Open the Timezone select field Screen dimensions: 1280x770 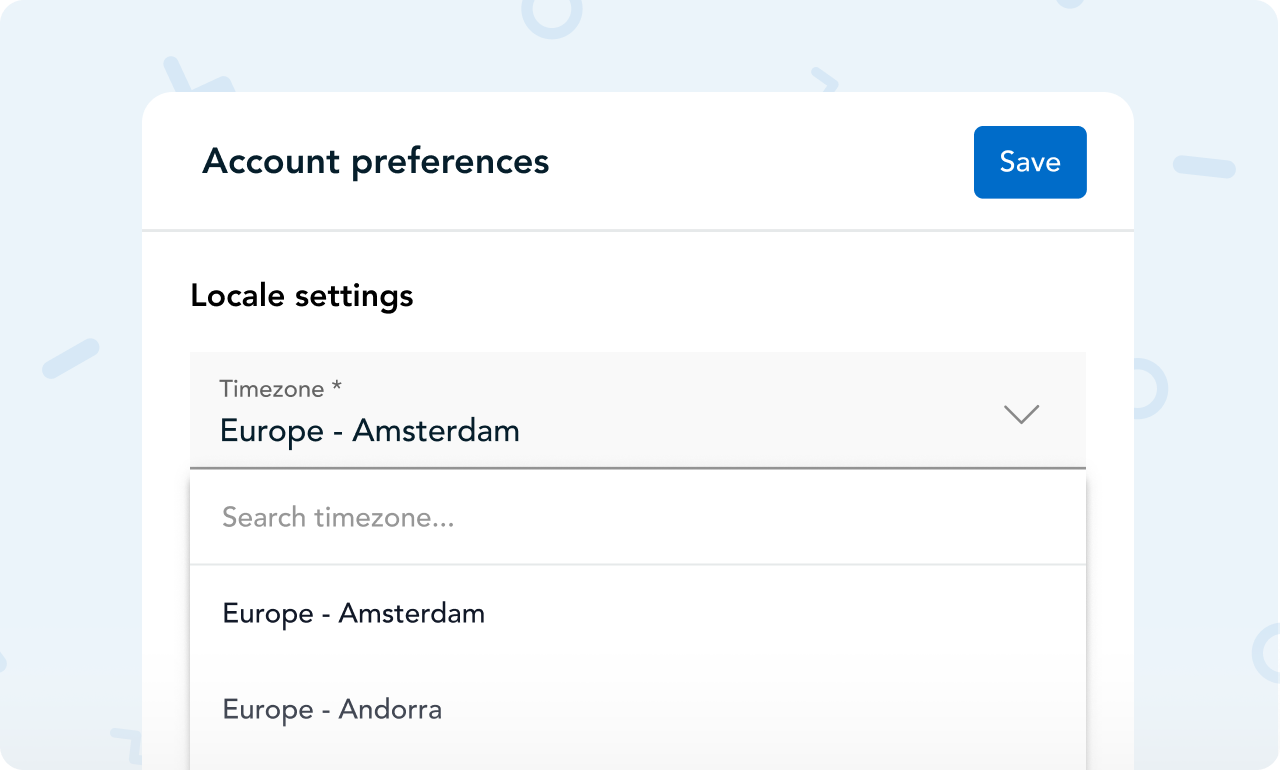pos(638,410)
